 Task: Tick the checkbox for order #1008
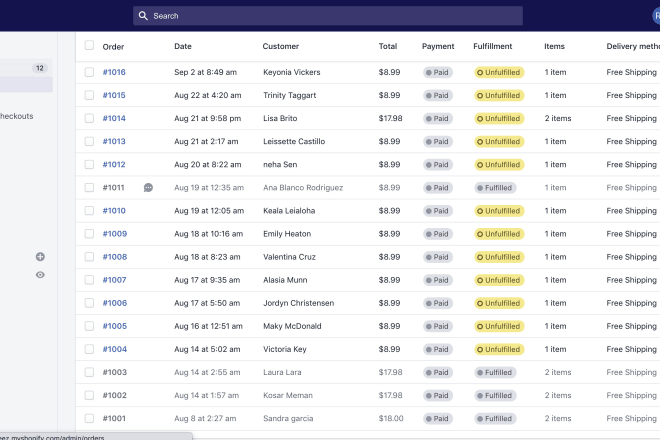(x=89, y=257)
